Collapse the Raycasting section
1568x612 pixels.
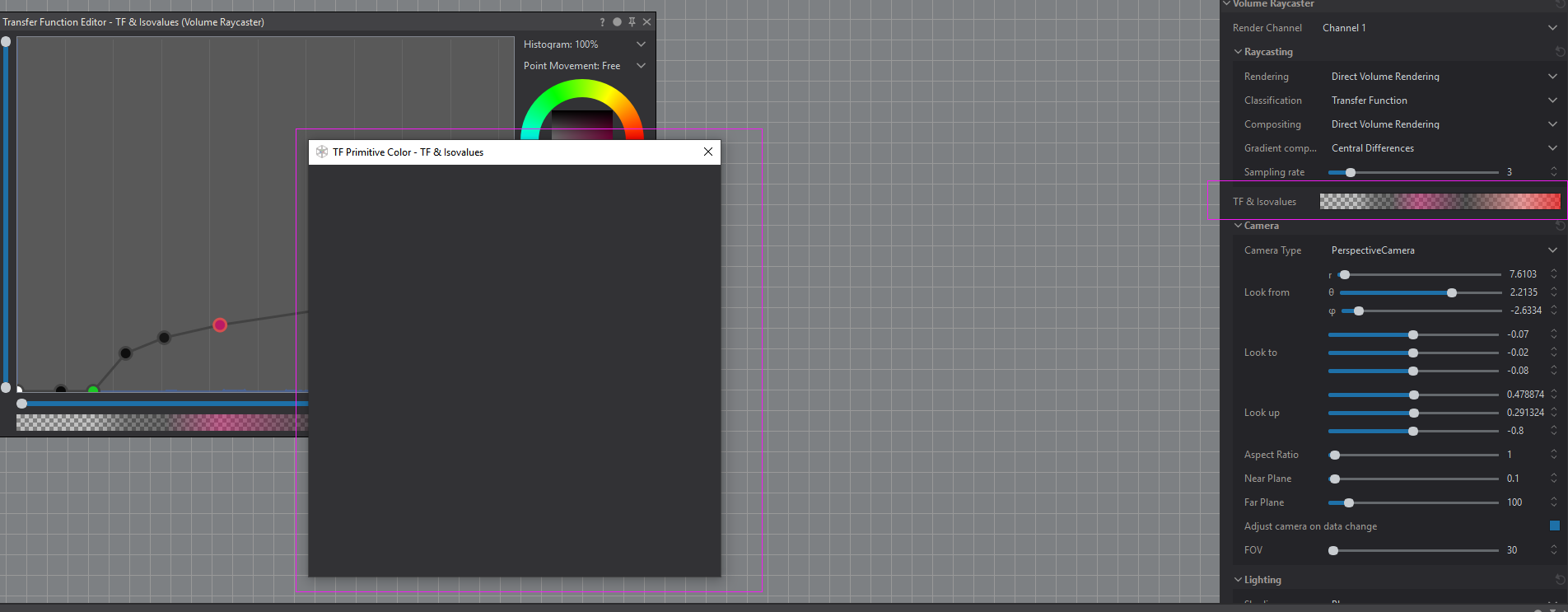[1238, 52]
